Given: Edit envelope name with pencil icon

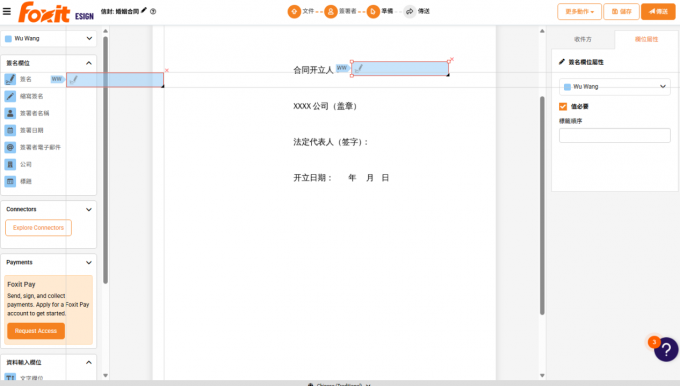Looking at the screenshot, I should tap(144, 10).
